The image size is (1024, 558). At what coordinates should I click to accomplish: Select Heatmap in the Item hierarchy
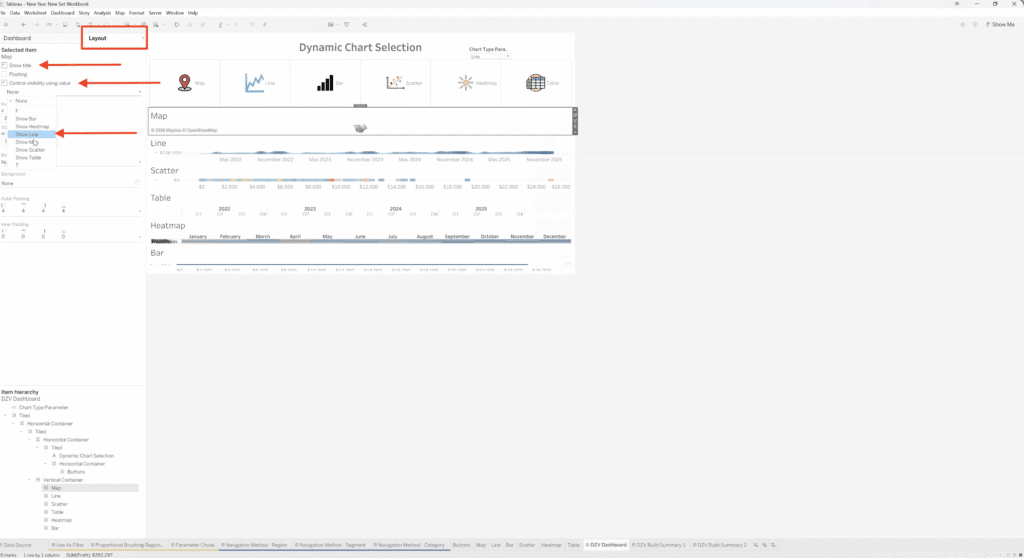[61, 520]
